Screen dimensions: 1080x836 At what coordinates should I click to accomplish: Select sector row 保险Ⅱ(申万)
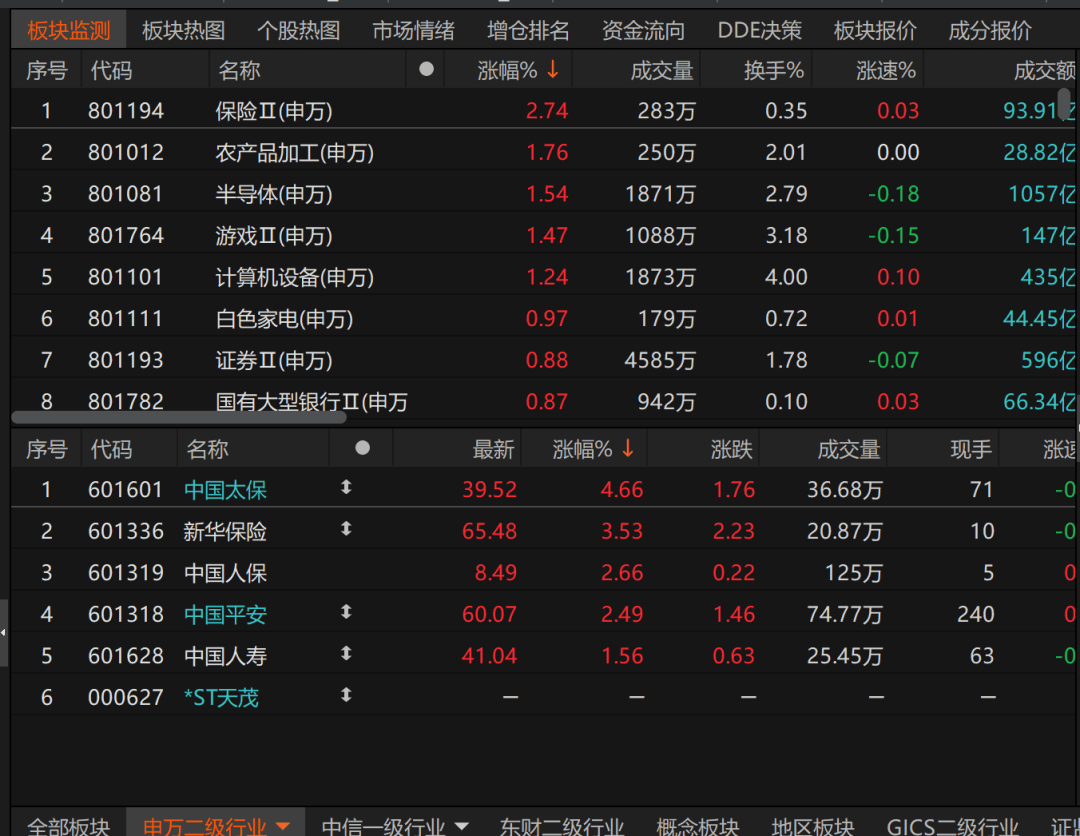[543, 110]
